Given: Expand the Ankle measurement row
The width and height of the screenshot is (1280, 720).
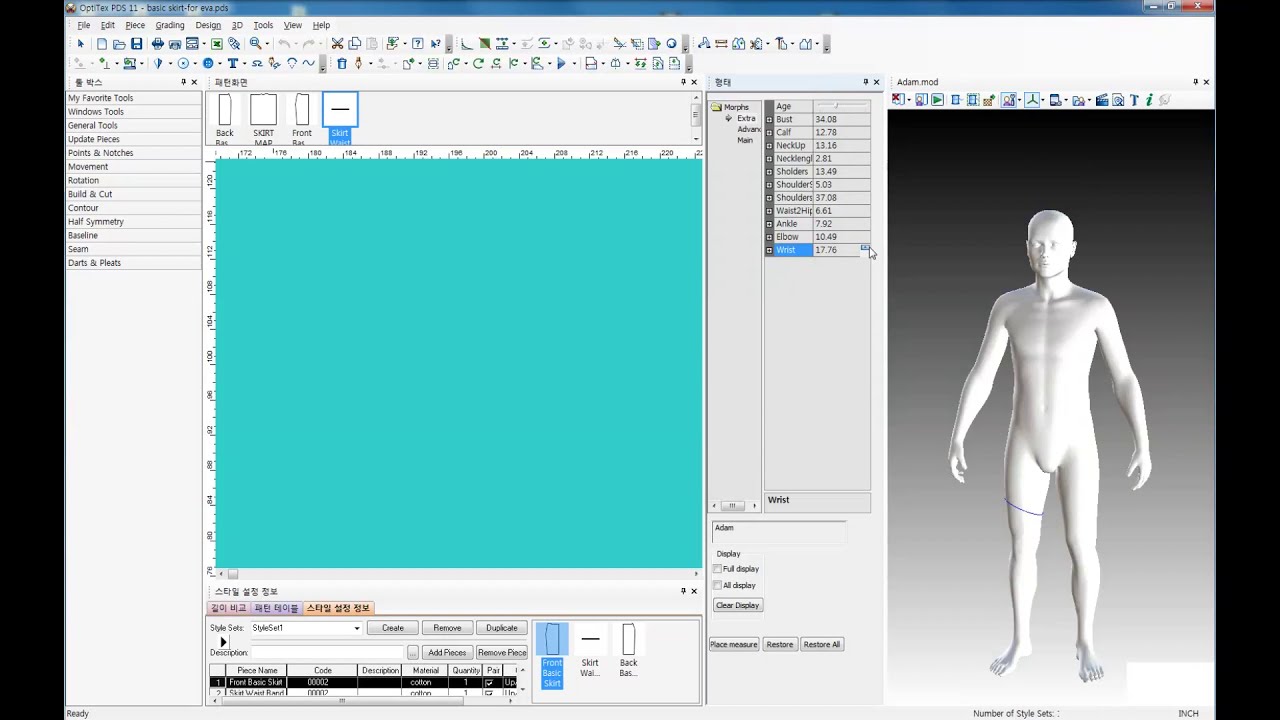Looking at the screenshot, I should [769, 224].
